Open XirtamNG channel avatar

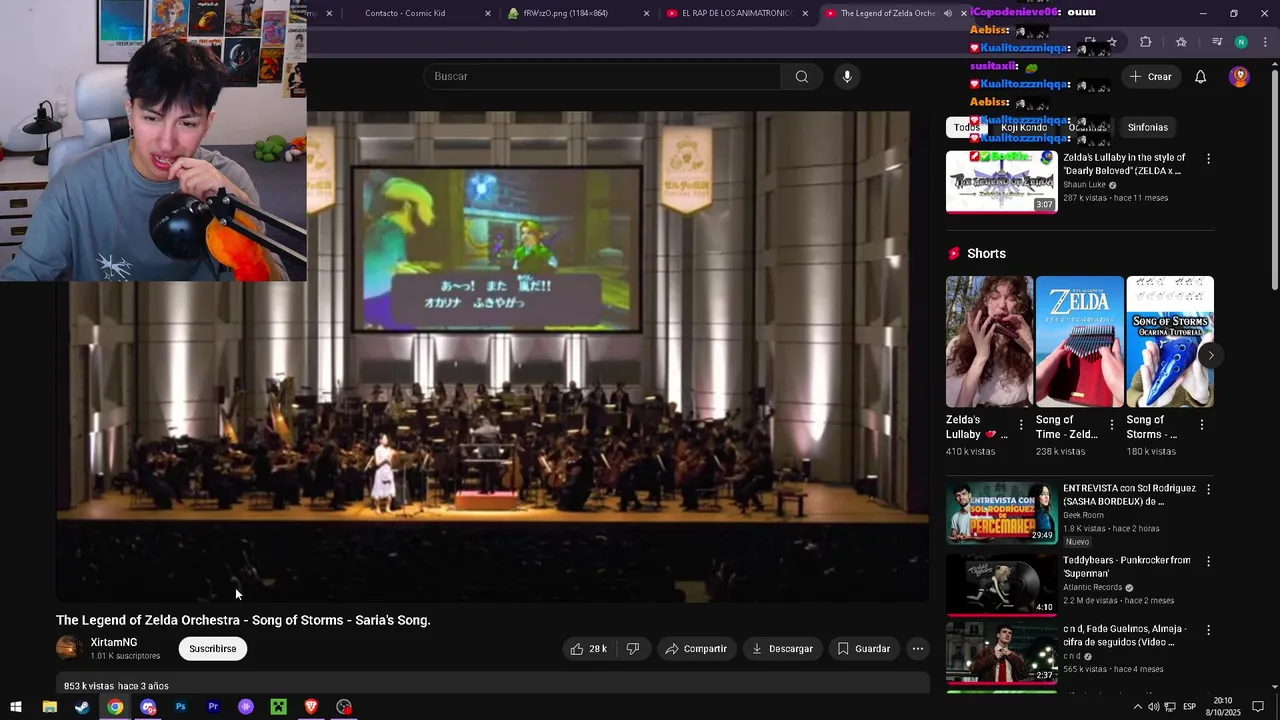point(69,649)
